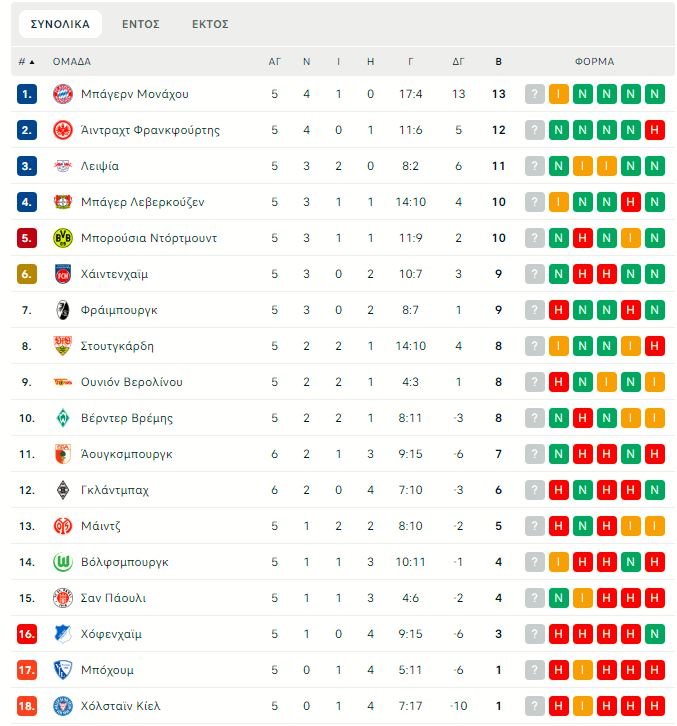Open the Ουνιόν Βερολίνου team link
Screen dimensions: 677x726
coord(131,382)
